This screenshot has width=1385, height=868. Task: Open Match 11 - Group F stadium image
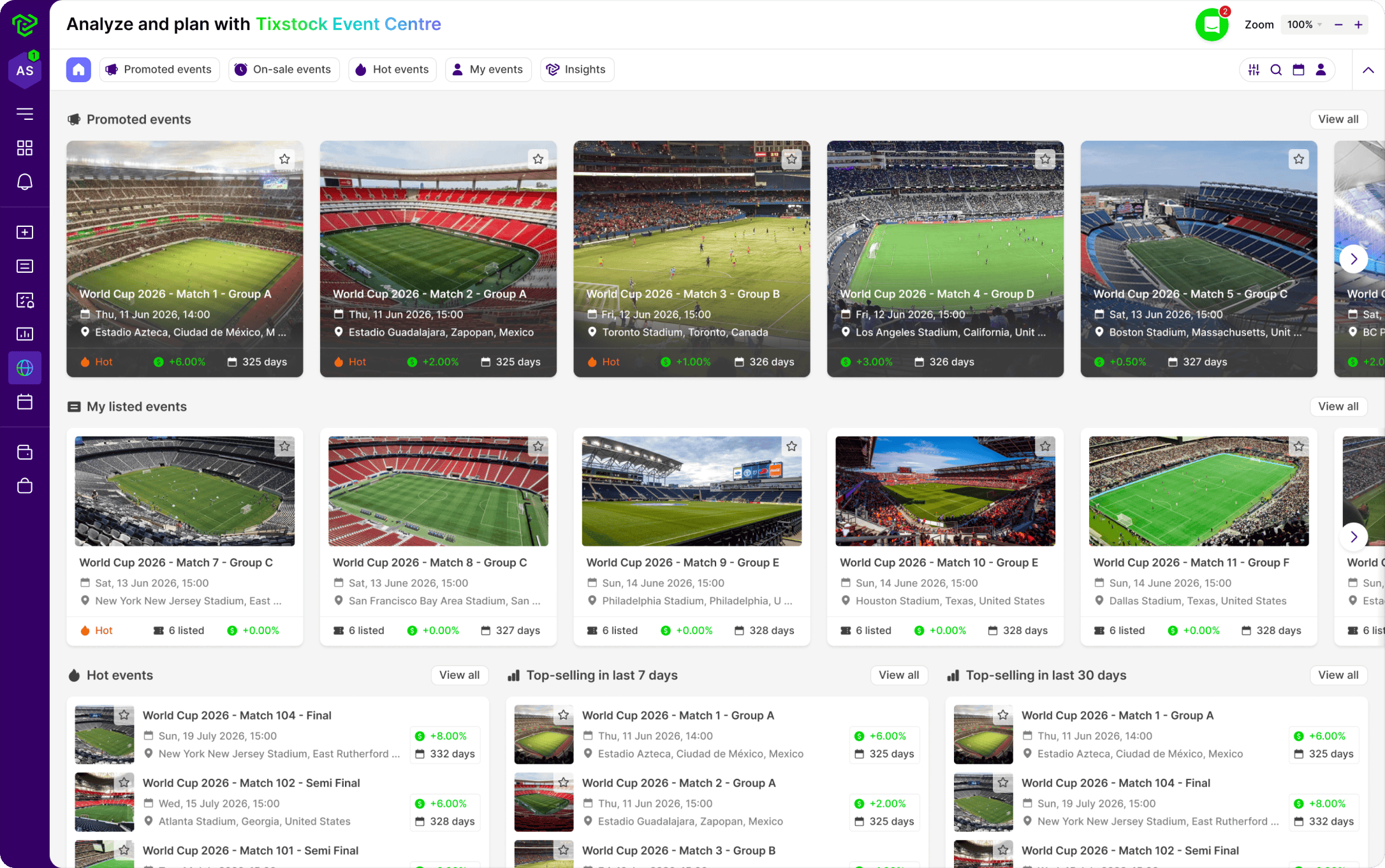tap(1199, 491)
